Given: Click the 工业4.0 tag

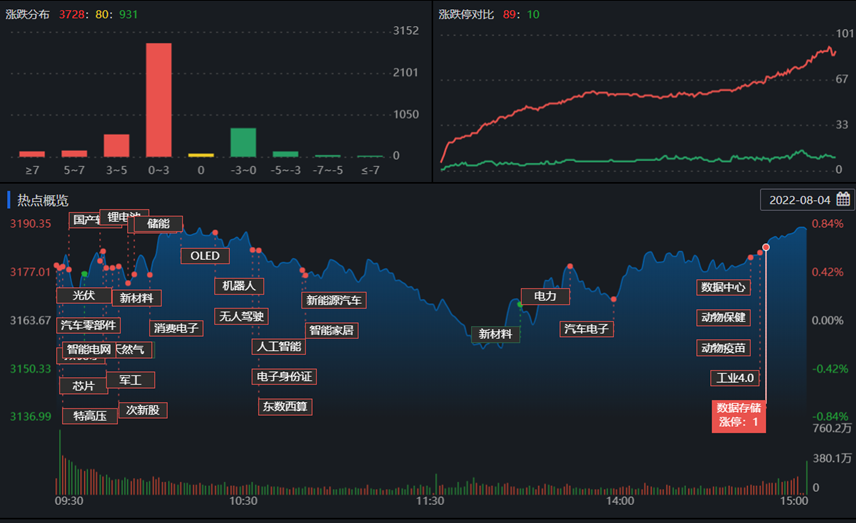Looking at the screenshot, I should point(735,378).
